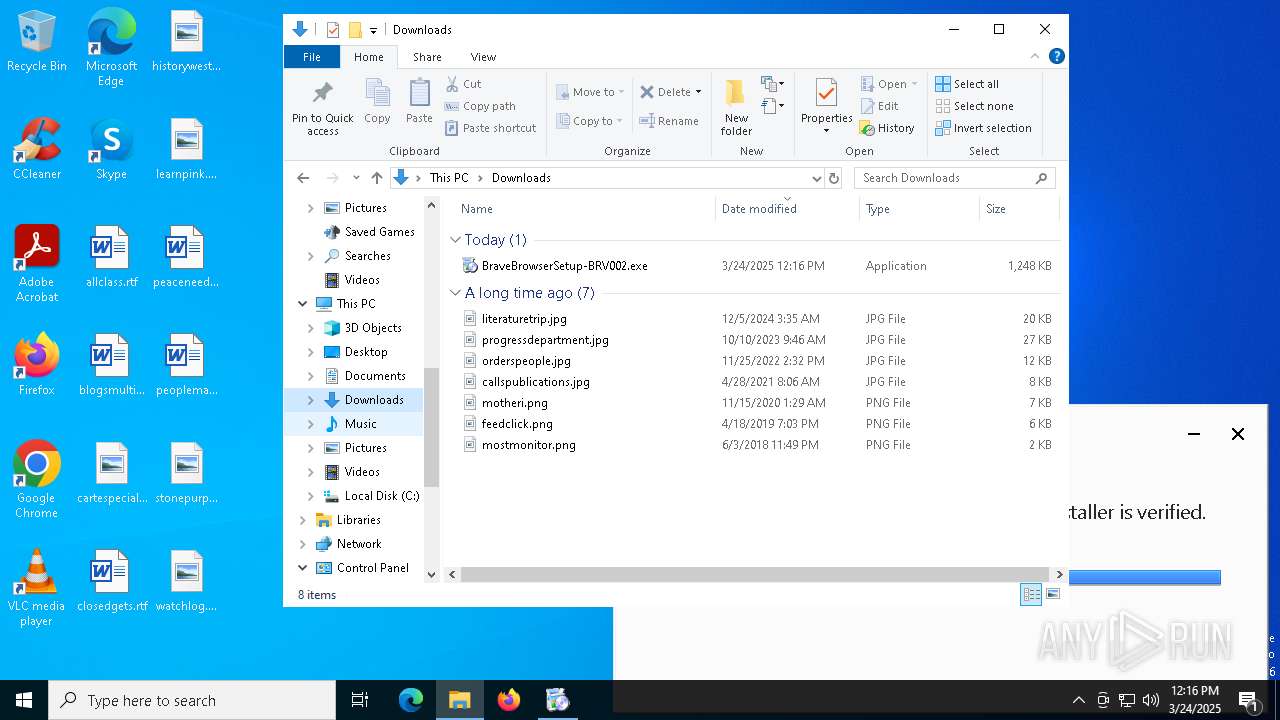
Task: Select Local Disk (C:) in tree
Action: (382, 496)
